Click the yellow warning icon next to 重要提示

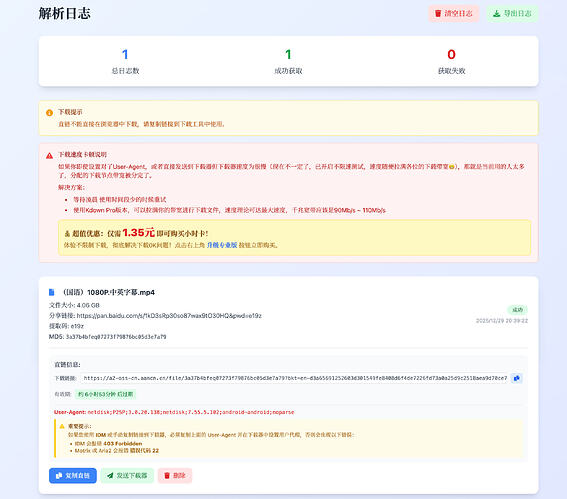pos(62,426)
